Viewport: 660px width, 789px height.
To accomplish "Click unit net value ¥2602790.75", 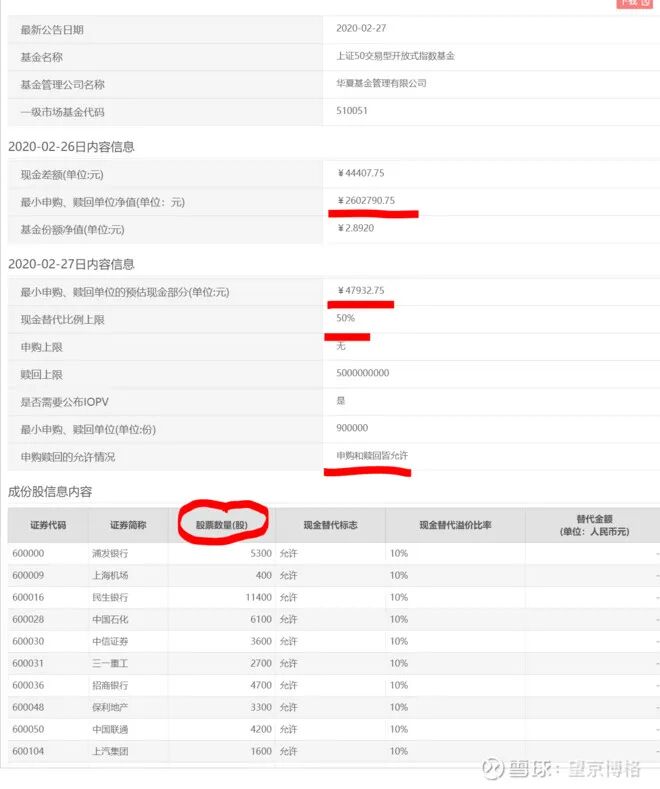I will 366,200.
